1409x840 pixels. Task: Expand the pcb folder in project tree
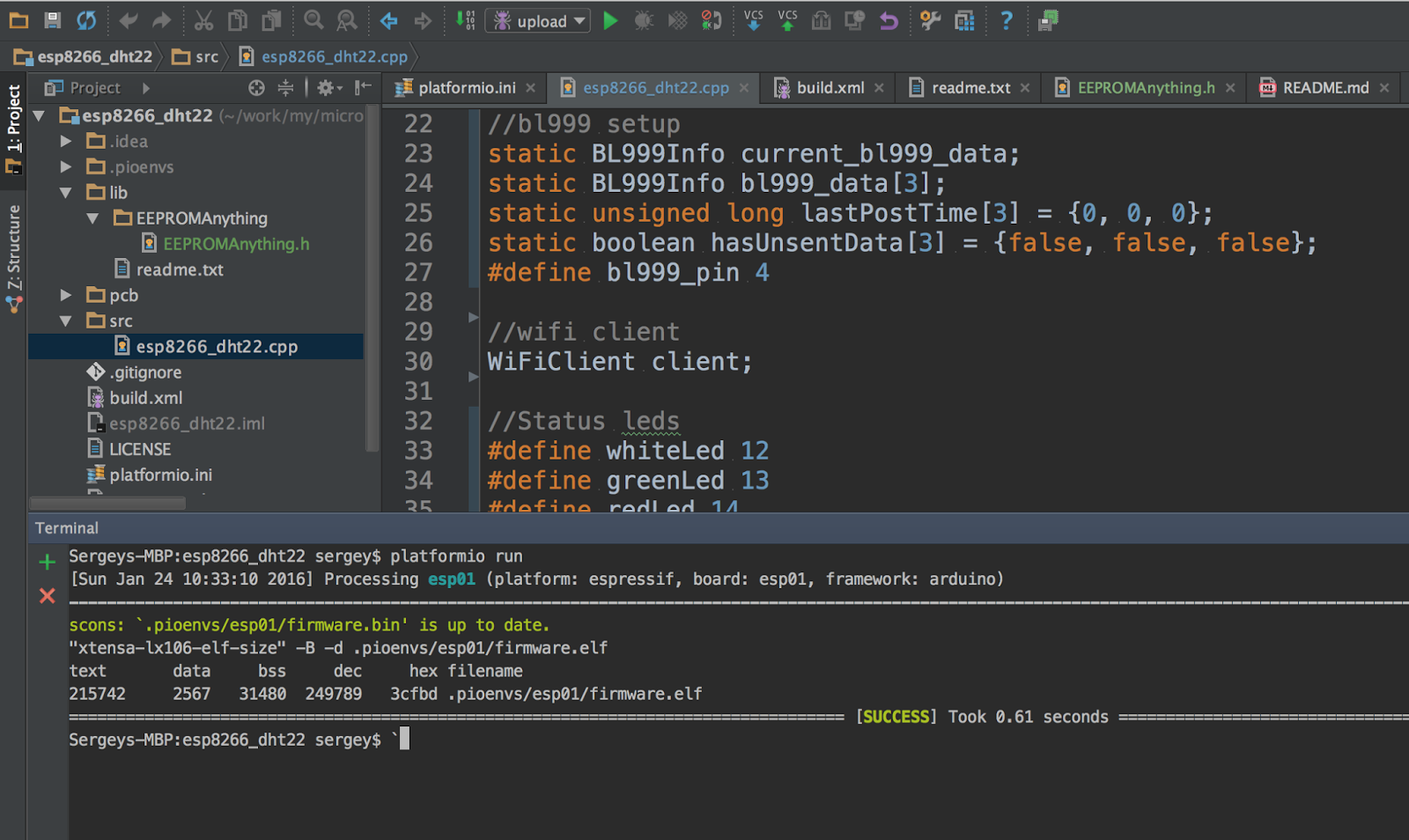[65, 295]
